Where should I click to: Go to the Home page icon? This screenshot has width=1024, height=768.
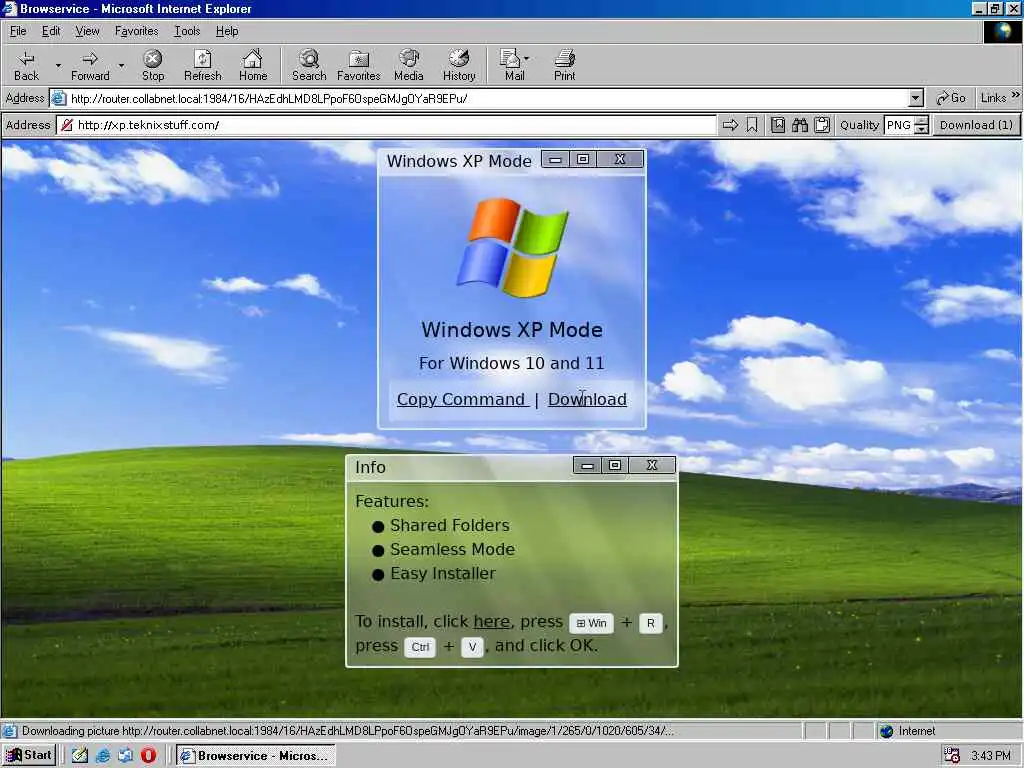pyautogui.click(x=253, y=65)
